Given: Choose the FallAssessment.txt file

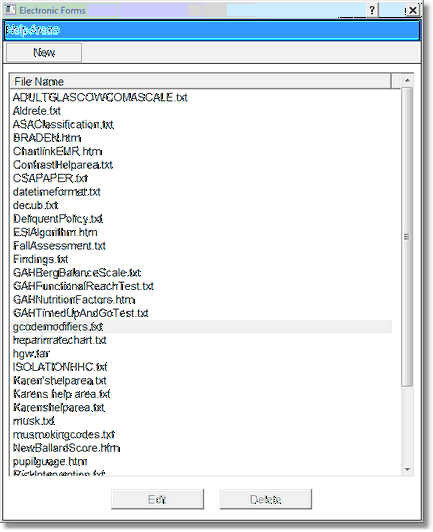Looking at the screenshot, I should click(x=59, y=246).
